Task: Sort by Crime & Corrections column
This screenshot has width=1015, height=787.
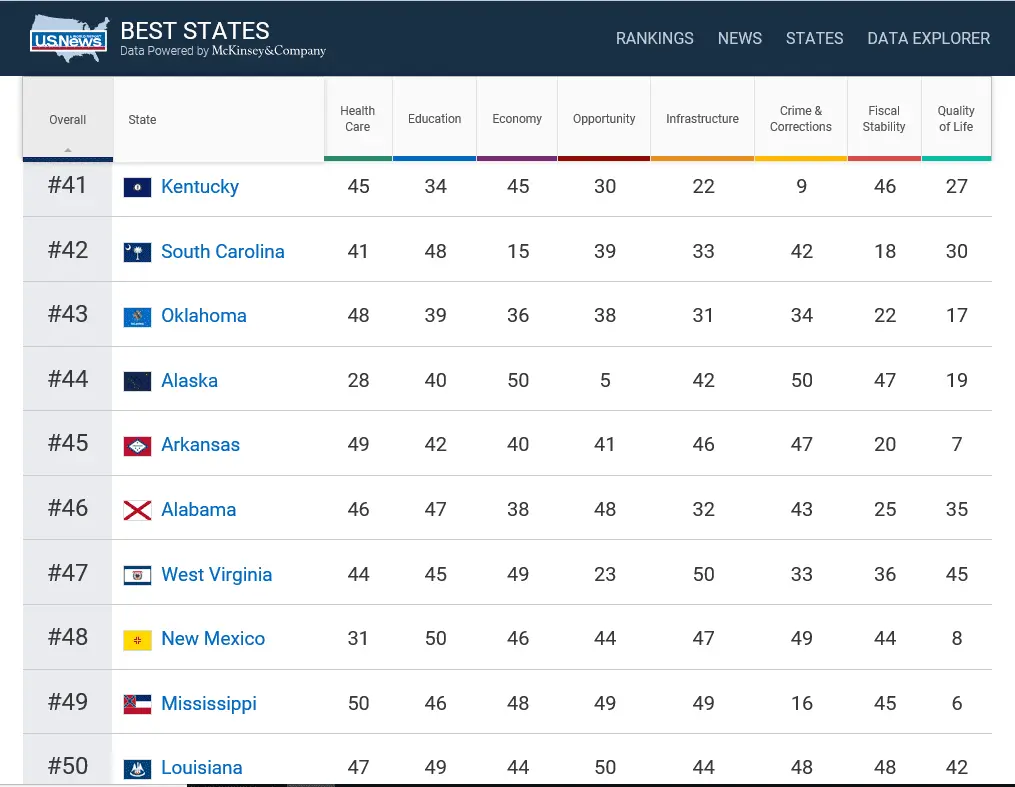Action: pyautogui.click(x=800, y=119)
